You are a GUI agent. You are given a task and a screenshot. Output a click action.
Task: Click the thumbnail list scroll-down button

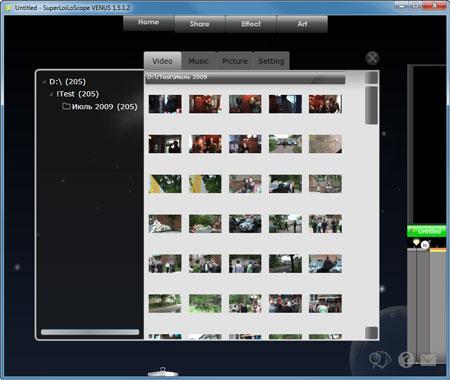372,333
